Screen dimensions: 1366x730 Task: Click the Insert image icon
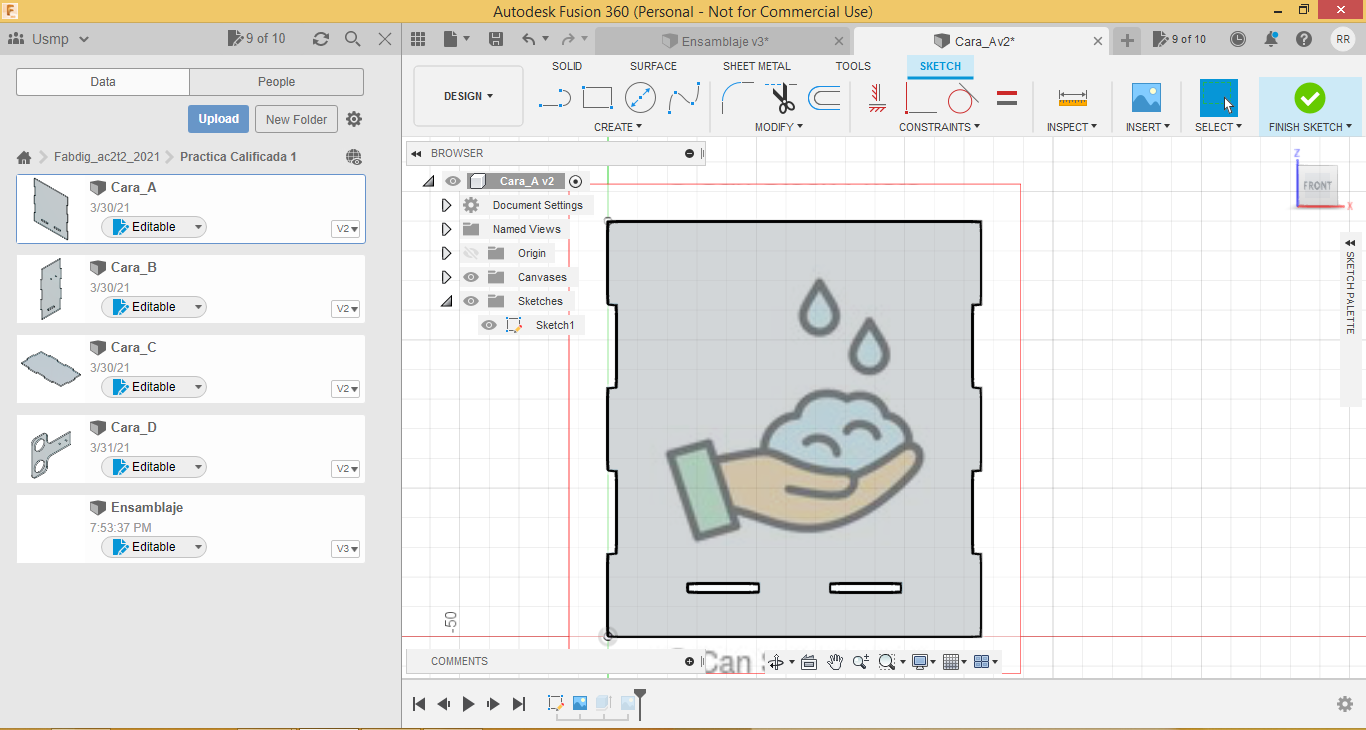1145,98
